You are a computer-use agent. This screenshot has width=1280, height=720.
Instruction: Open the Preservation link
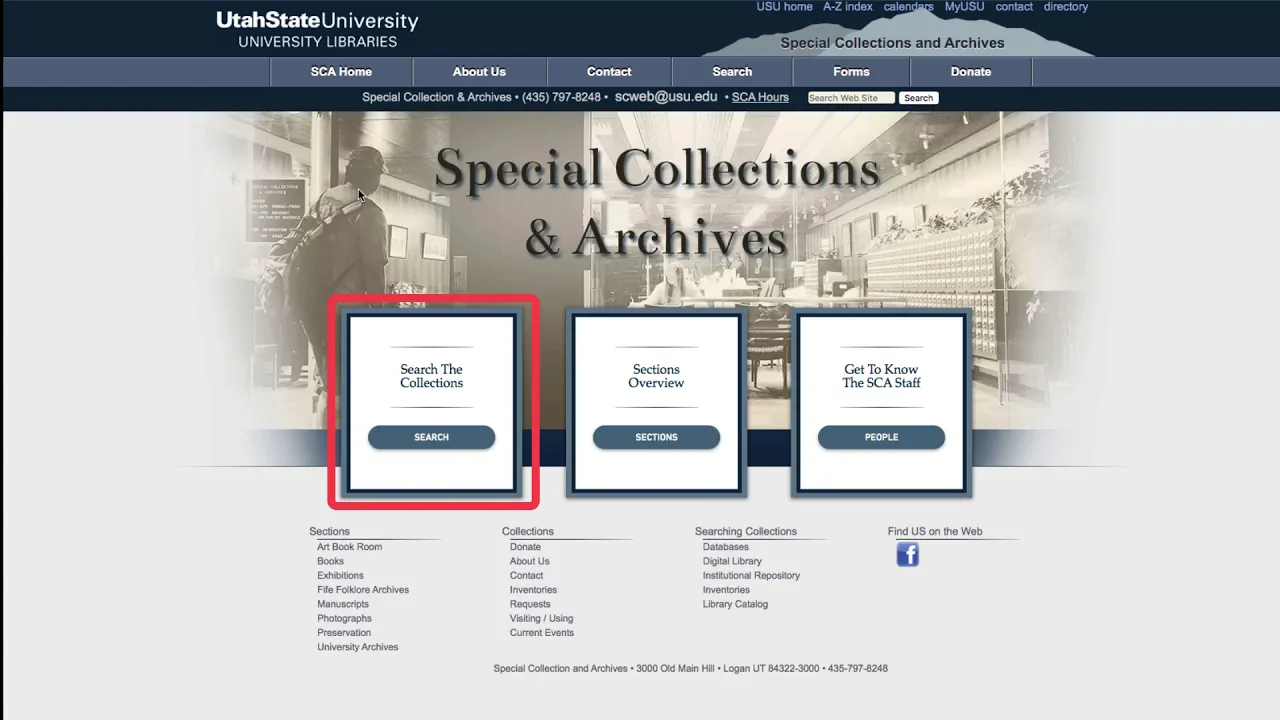pyautogui.click(x=344, y=633)
